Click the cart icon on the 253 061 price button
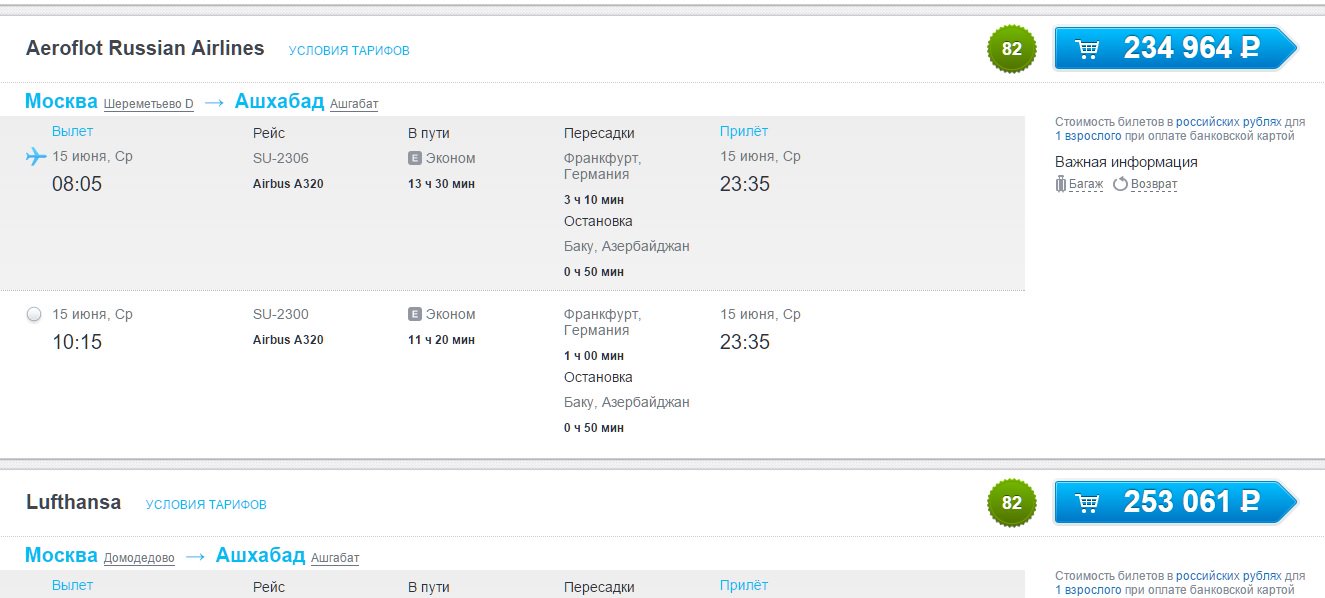This screenshot has height=598, width=1325. 1087,502
